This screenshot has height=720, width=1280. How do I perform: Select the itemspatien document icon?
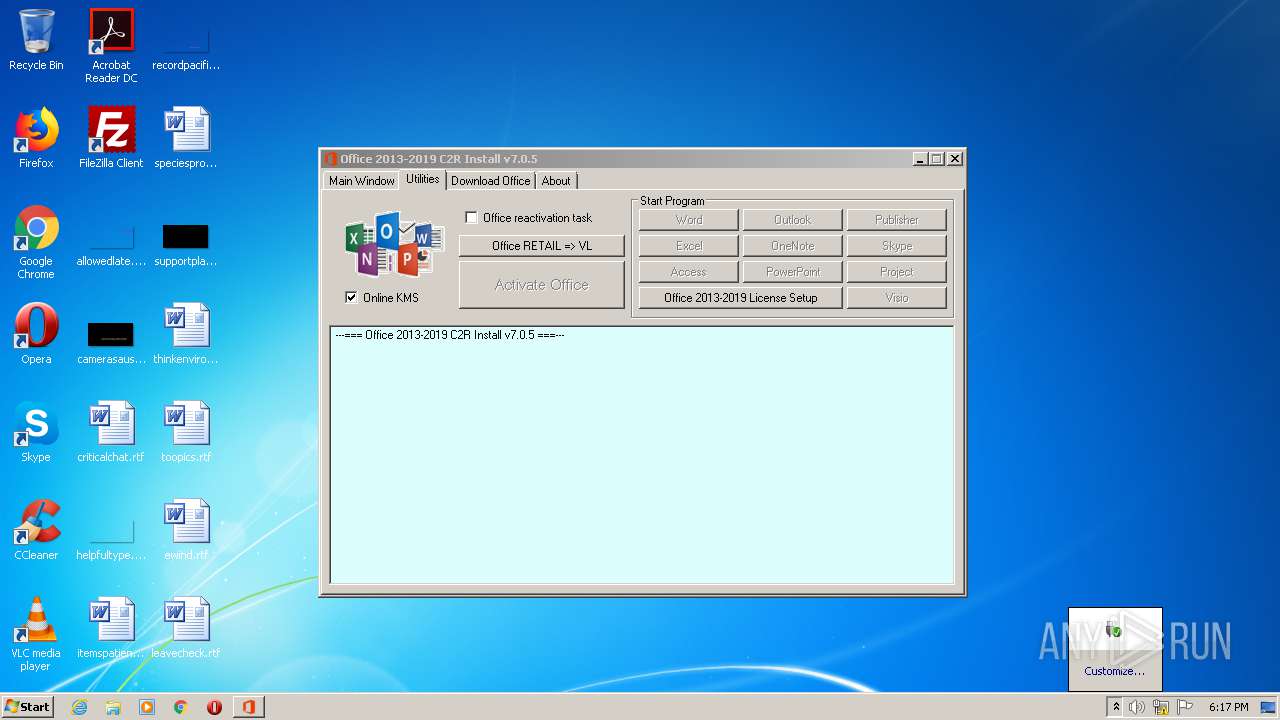(111, 628)
